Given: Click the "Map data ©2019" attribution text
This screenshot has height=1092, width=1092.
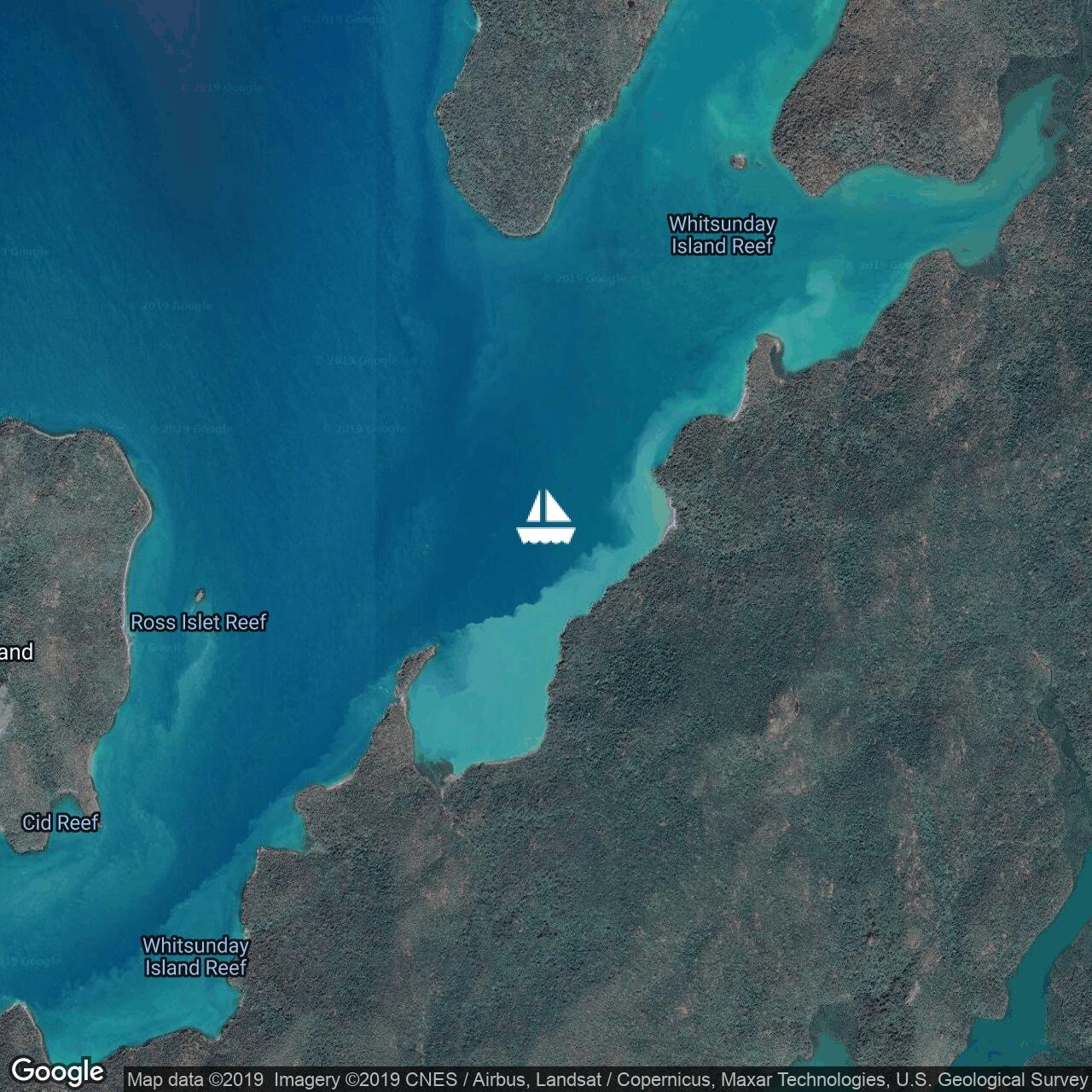Looking at the screenshot, I should click(x=195, y=1080).
